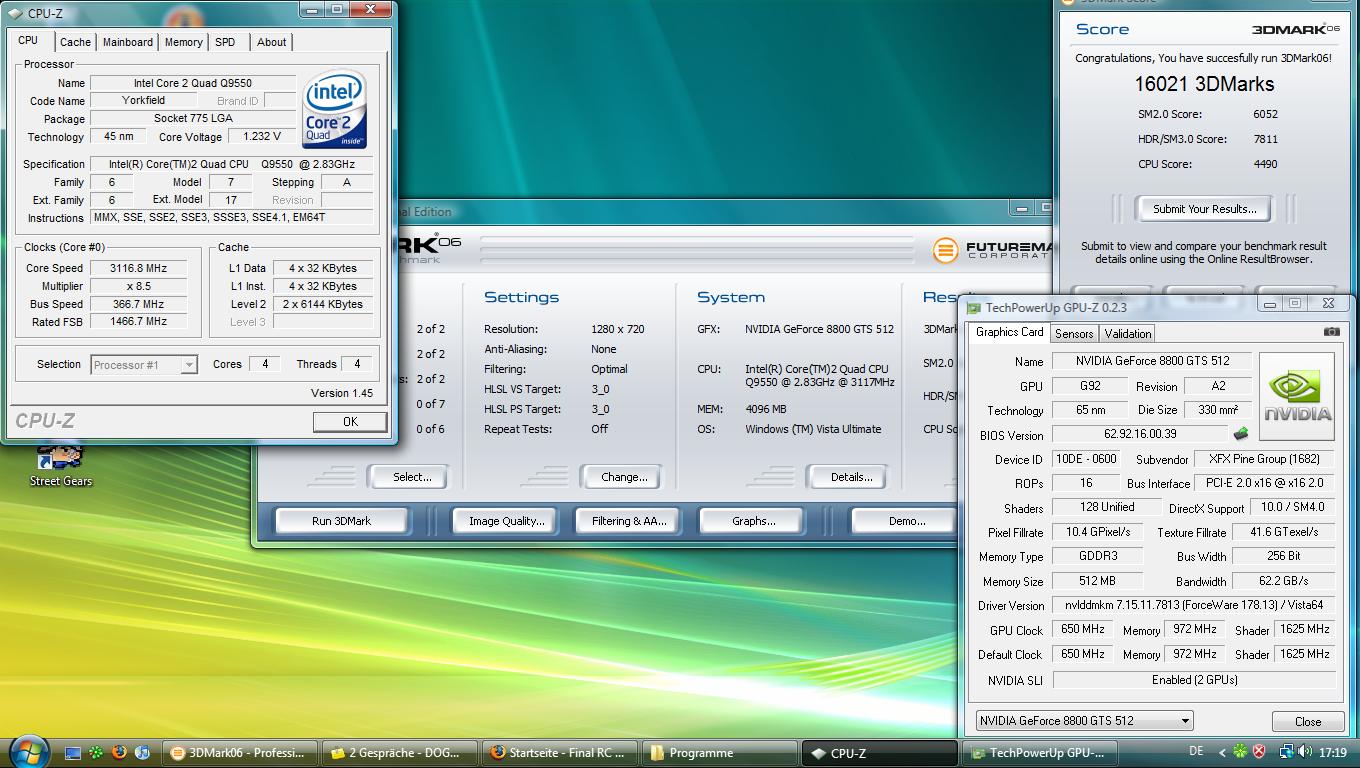Screen dimensions: 1360x768
Task: Open the GPU selection dropdown in GPU-Z
Action: point(1085,721)
